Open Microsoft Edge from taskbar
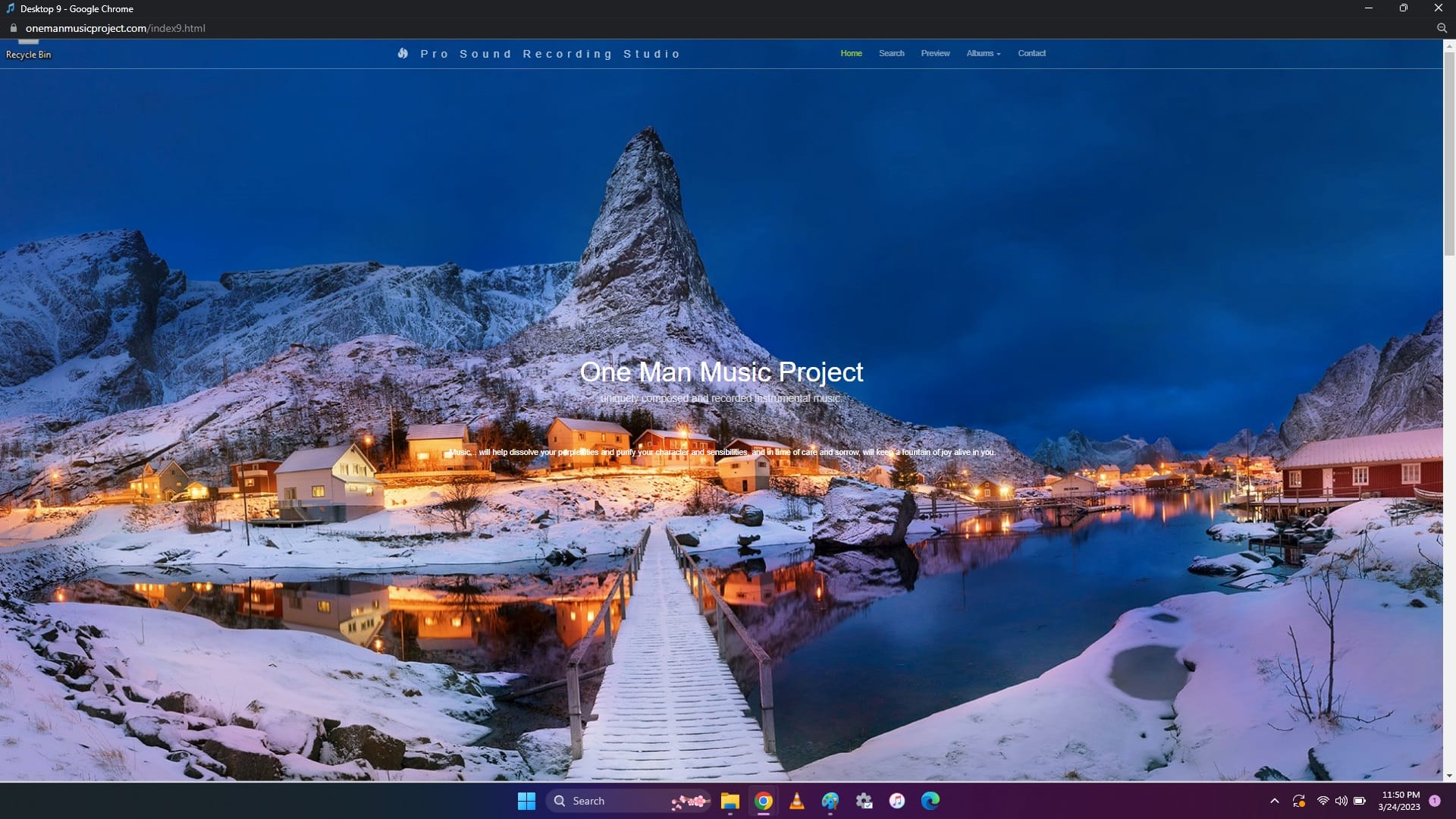 tap(930, 801)
